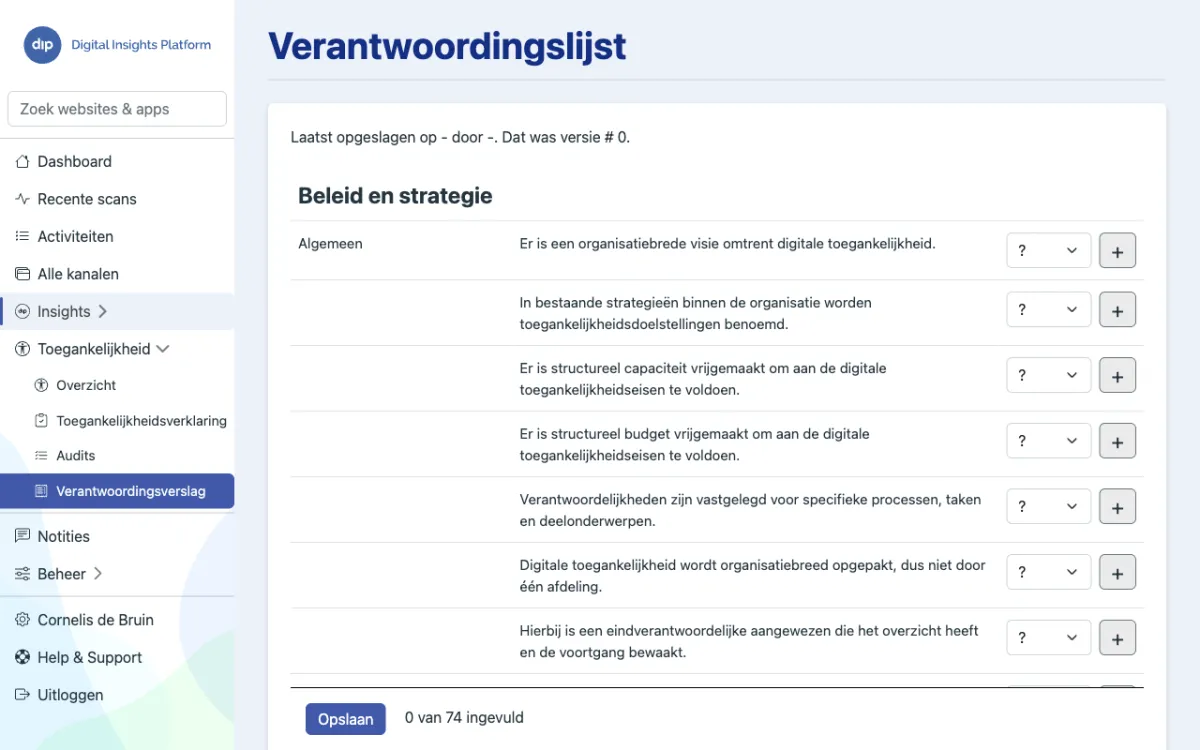1200x750 pixels.
Task: Click the dip logo icon
Action: point(42,45)
